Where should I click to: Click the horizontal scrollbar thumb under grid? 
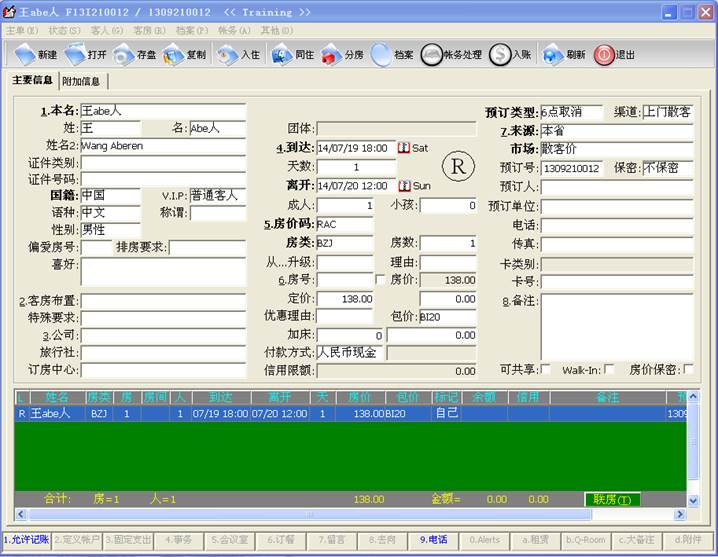[x=310, y=514]
